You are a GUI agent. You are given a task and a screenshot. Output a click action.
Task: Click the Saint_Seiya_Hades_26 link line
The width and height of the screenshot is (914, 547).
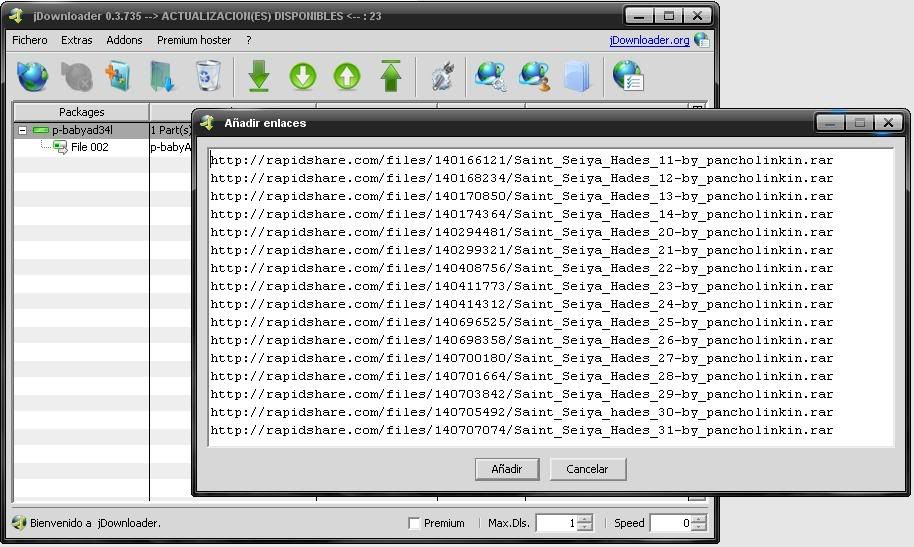click(522, 340)
